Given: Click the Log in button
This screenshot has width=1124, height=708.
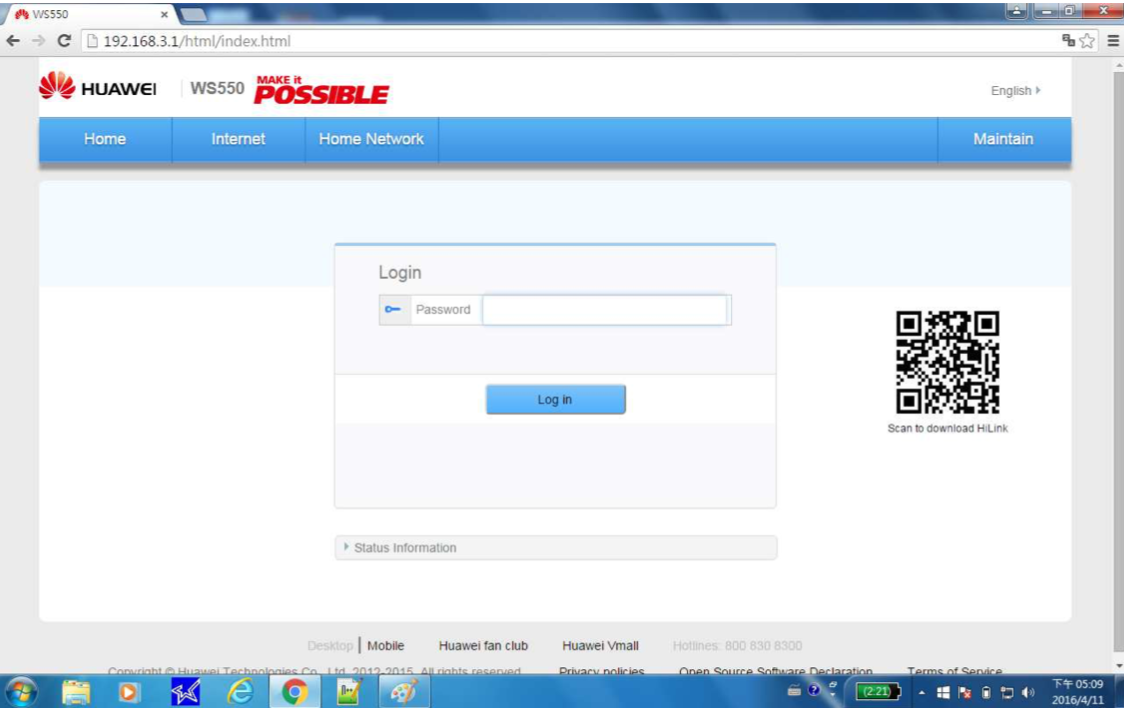Looking at the screenshot, I should point(556,399).
